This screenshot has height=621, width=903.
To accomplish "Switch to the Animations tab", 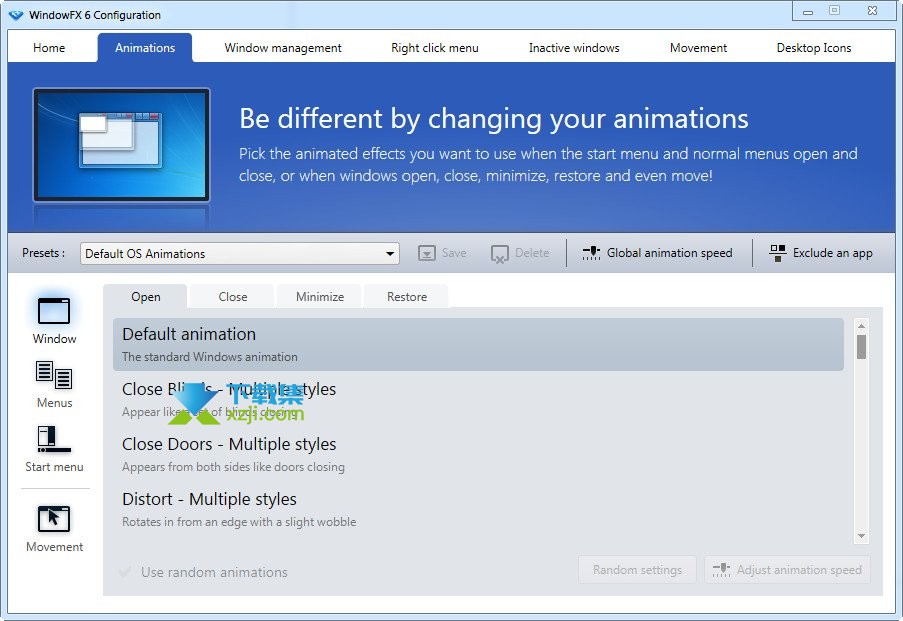I will tap(145, 48).
